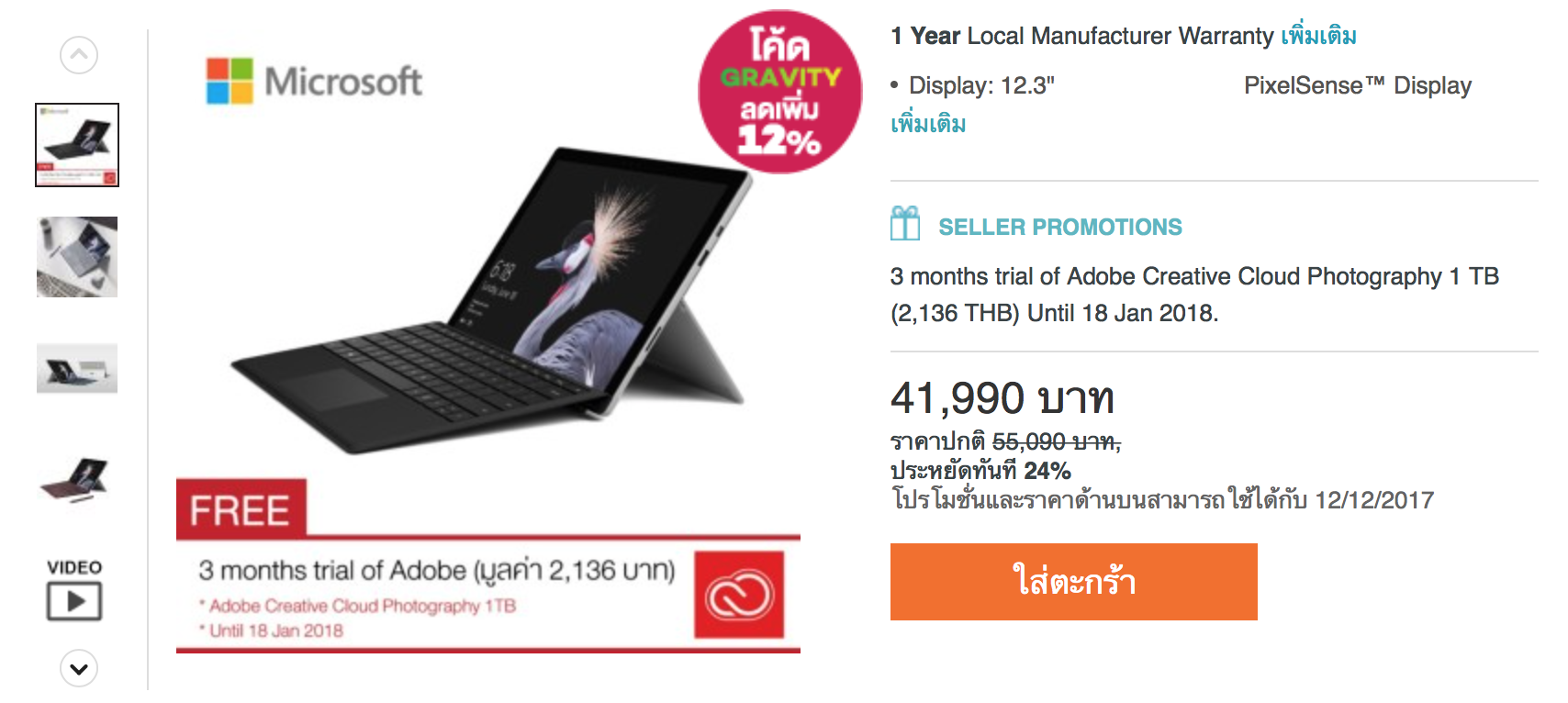Viewport: 1568px width, 703px height.
Task: Select the third thumbnail with side view
Action: click(x=77, y=369)
